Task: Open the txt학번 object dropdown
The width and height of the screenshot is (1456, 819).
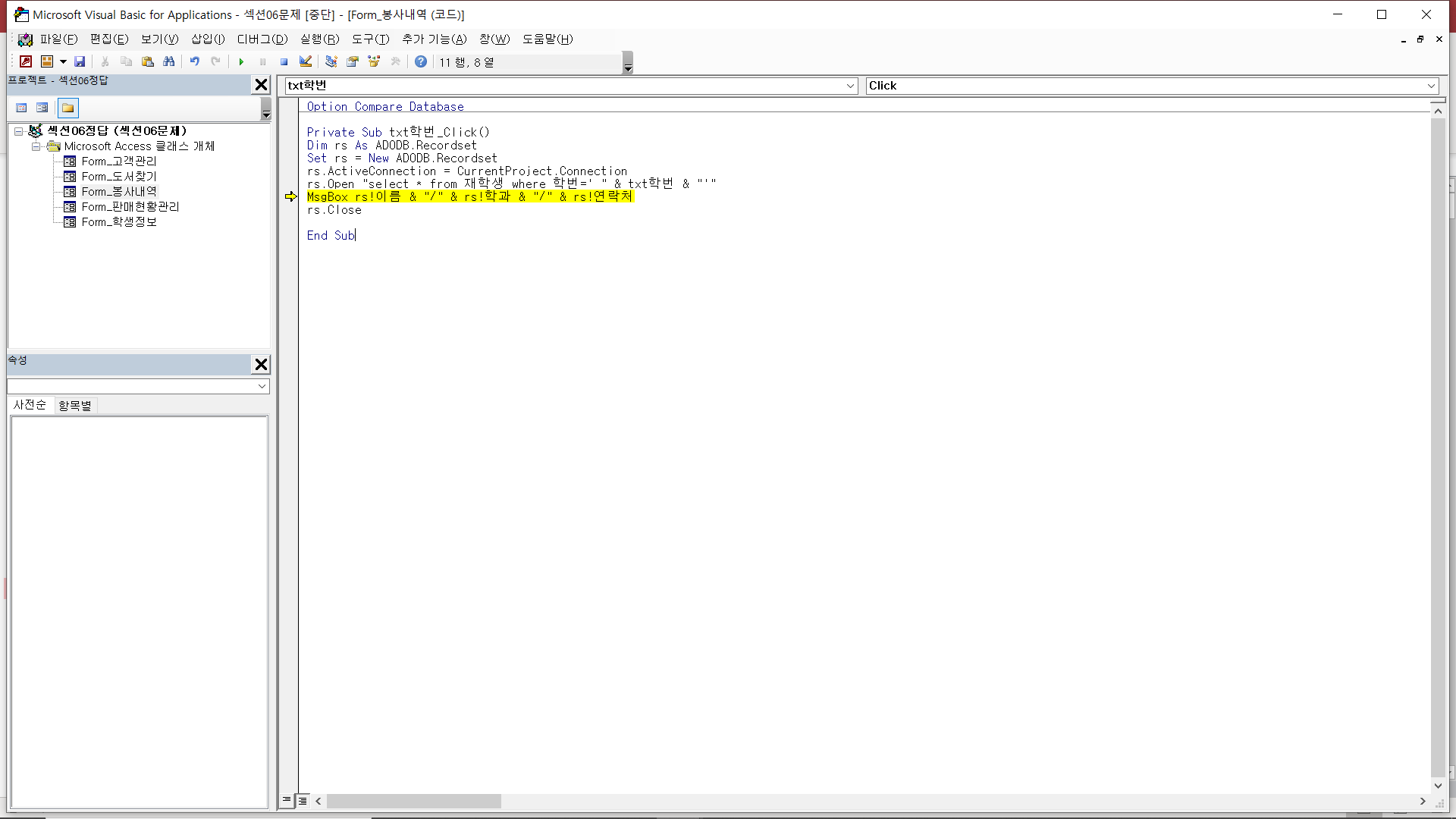Action: tap(850, 86)
